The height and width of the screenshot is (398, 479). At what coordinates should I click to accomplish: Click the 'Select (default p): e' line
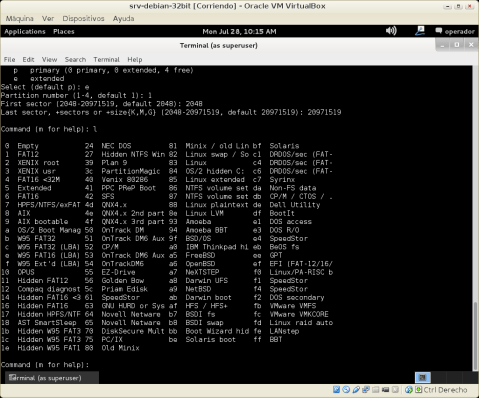point(45,87)
